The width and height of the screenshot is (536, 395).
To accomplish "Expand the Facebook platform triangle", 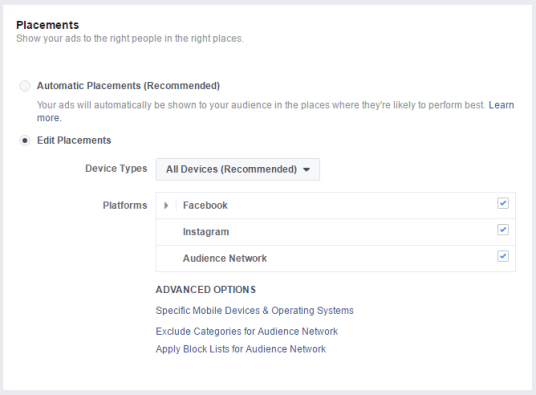I will 166,205.
